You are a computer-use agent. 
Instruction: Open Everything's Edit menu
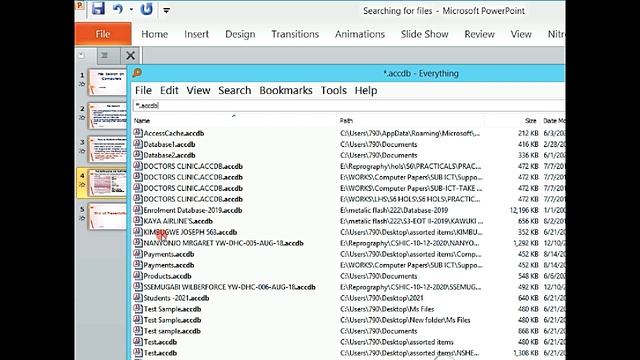point(169,90)
